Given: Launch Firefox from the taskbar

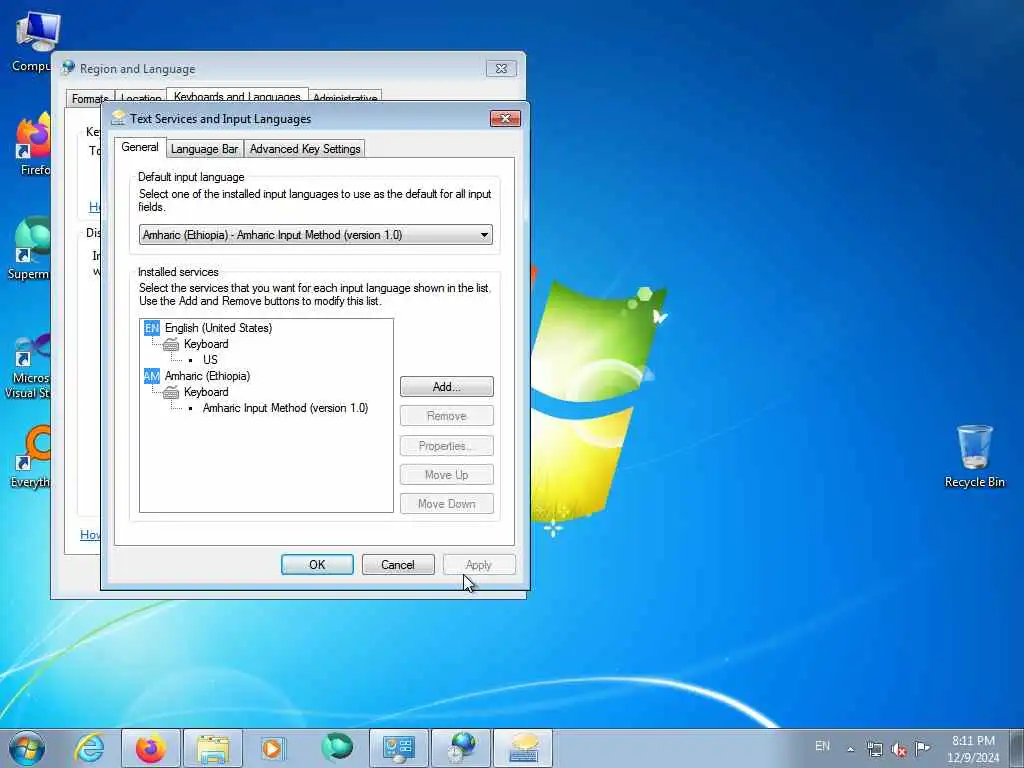Looking at the screenshot, I should [150, 748].
